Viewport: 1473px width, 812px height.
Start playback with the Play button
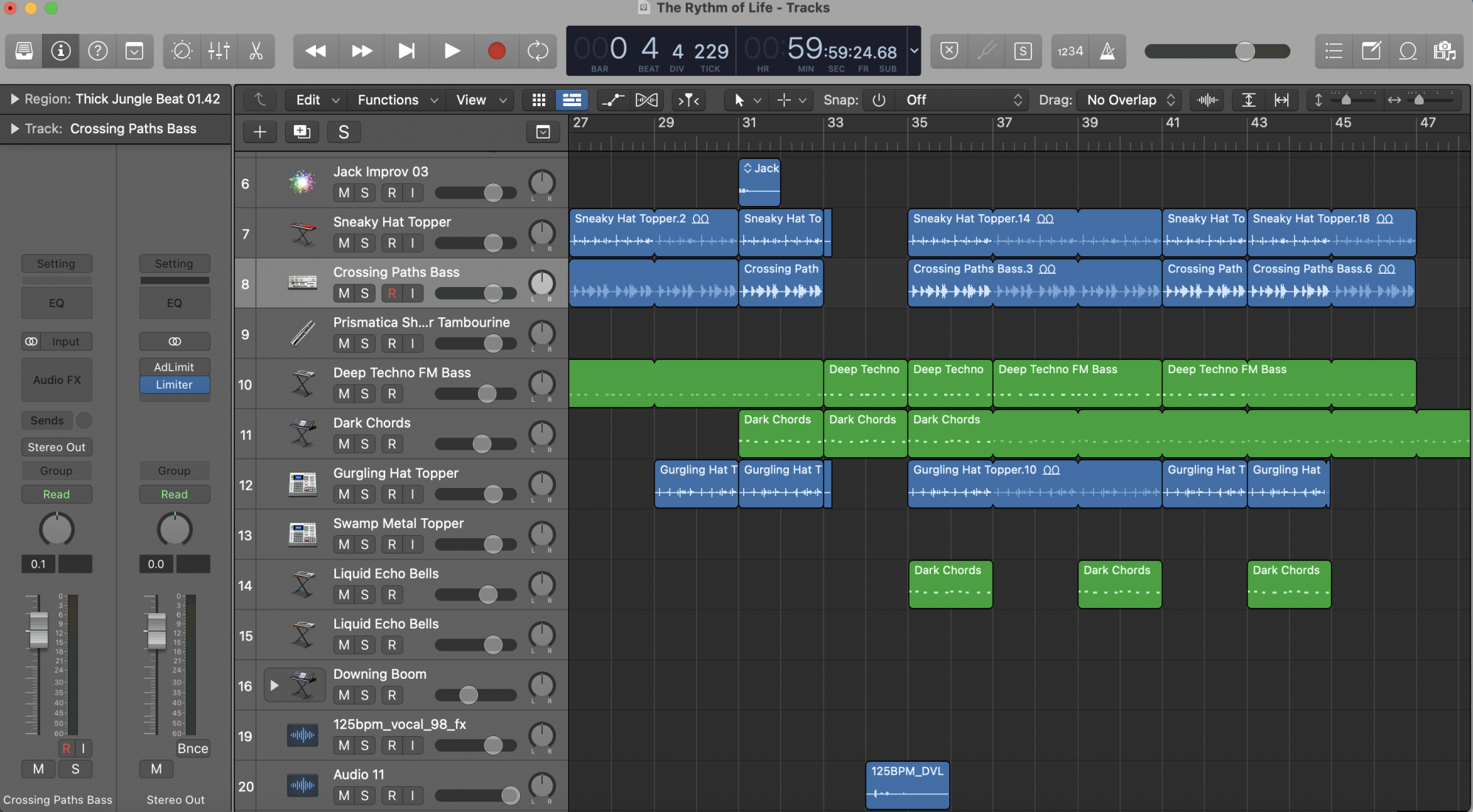[x=451, y=51]
